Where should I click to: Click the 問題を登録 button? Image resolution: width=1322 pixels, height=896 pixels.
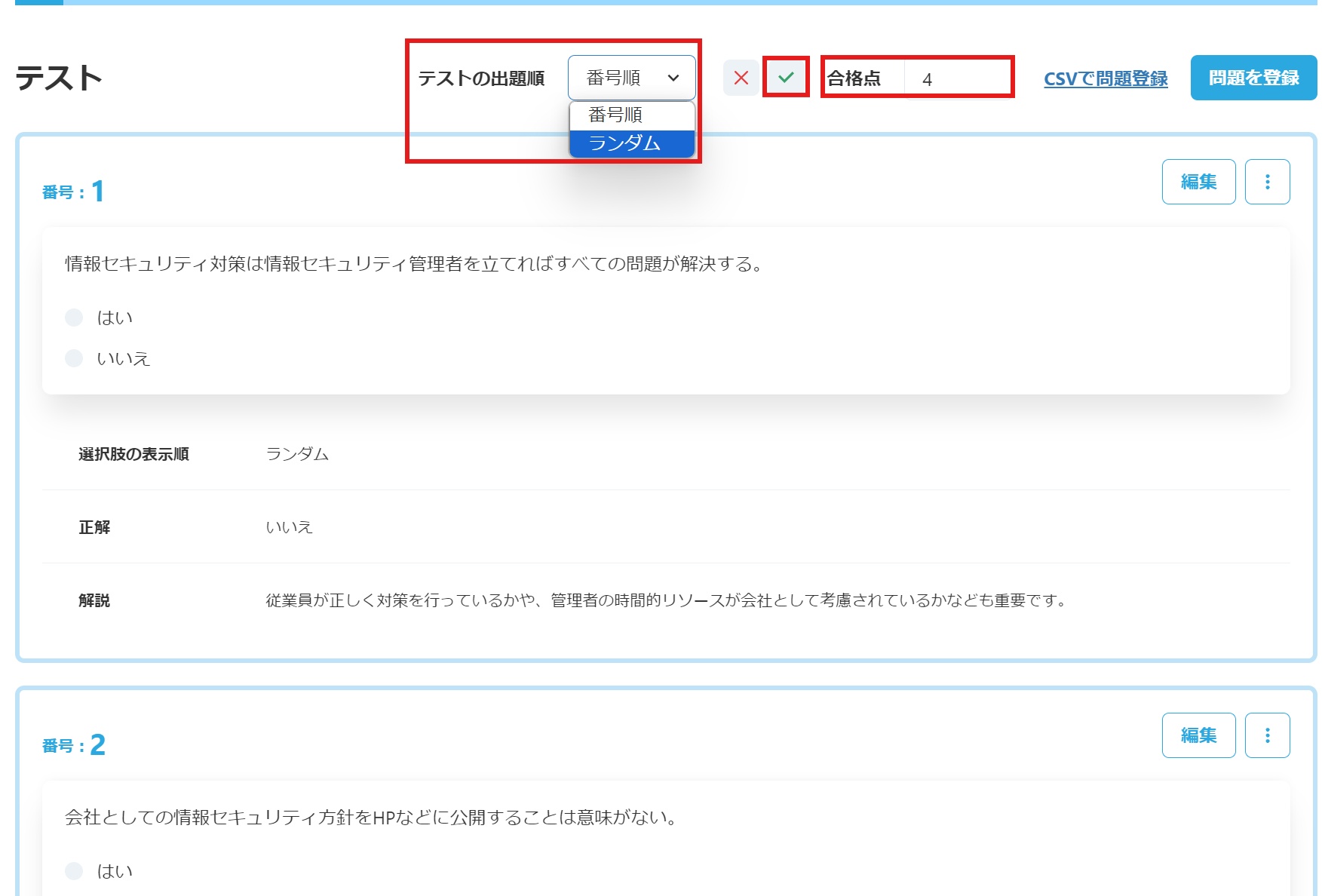(x=1253, y=78)
